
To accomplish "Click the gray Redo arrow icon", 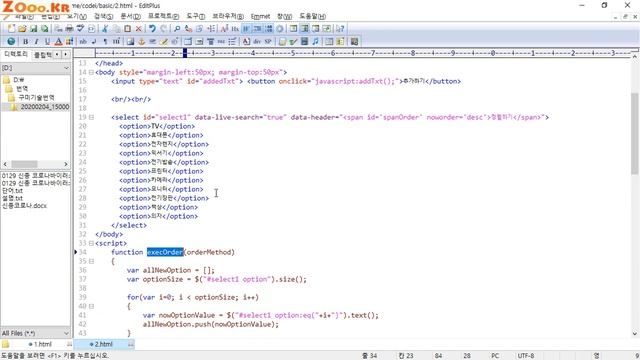I will (x=164, y=29).
